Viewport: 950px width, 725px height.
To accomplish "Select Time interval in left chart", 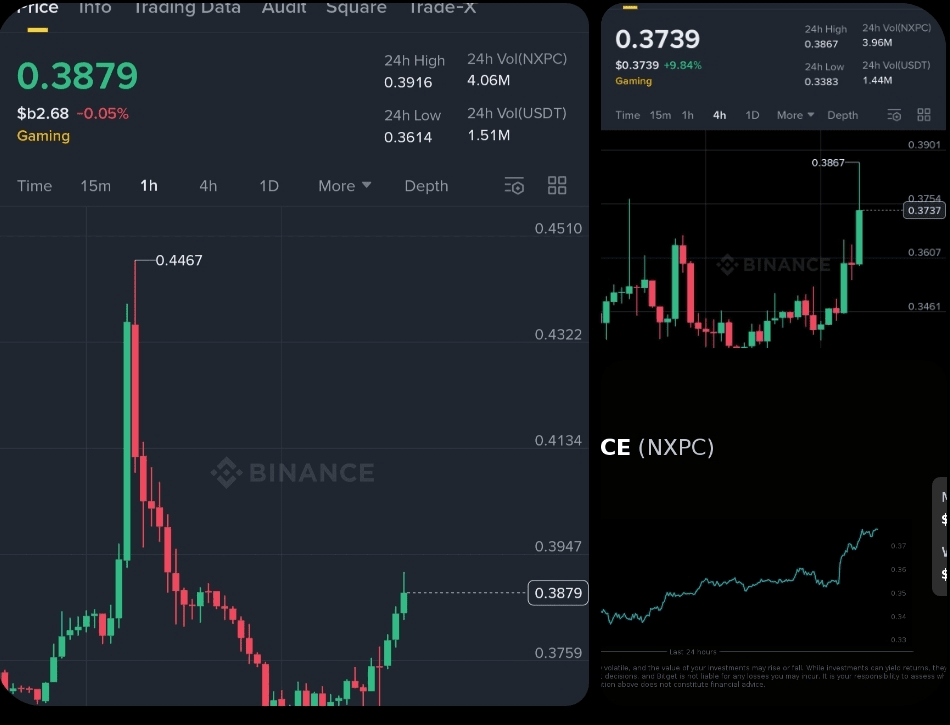I will 35,186.
